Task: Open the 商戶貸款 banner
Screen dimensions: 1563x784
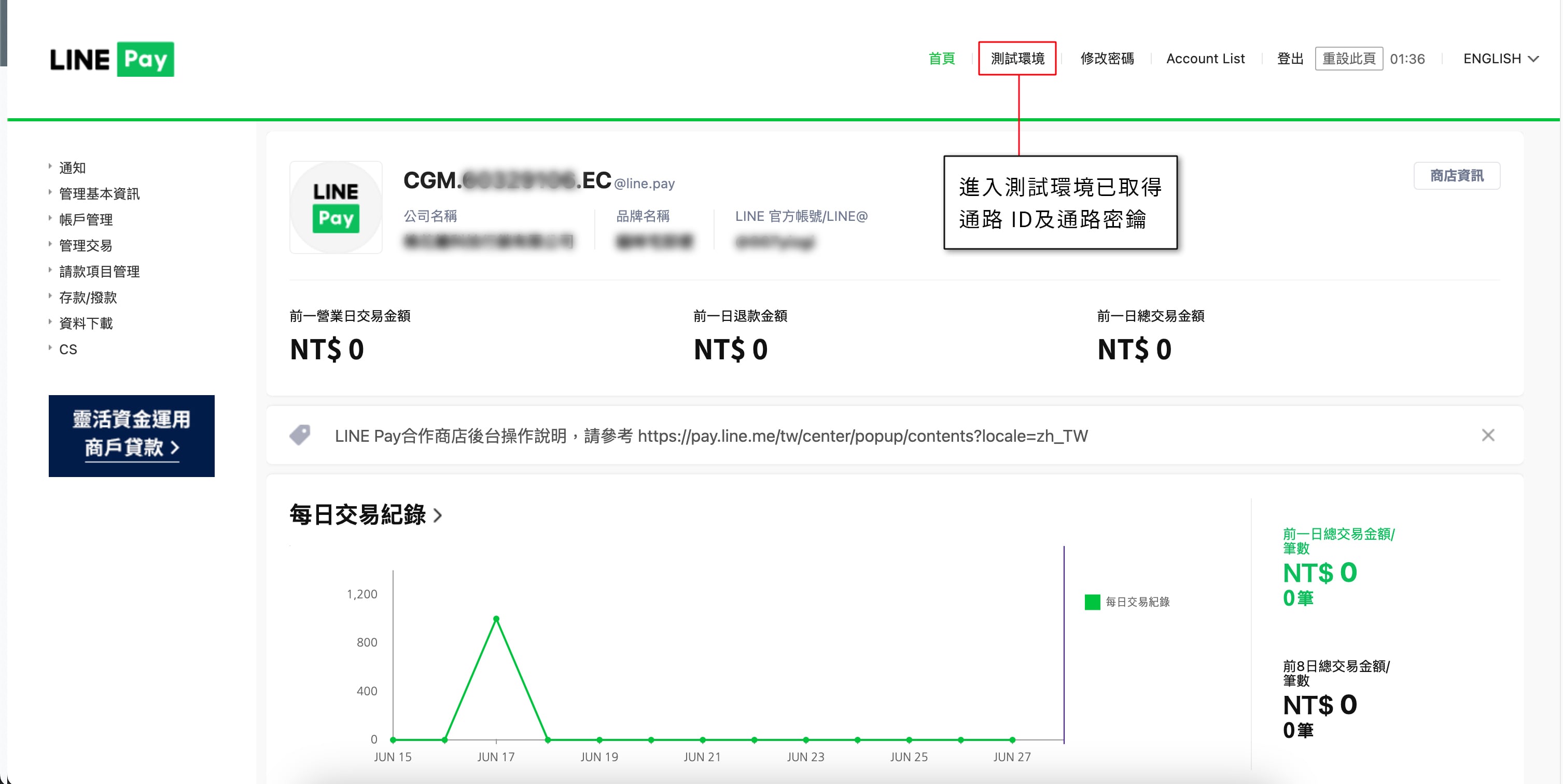Action: coord(132,436)
